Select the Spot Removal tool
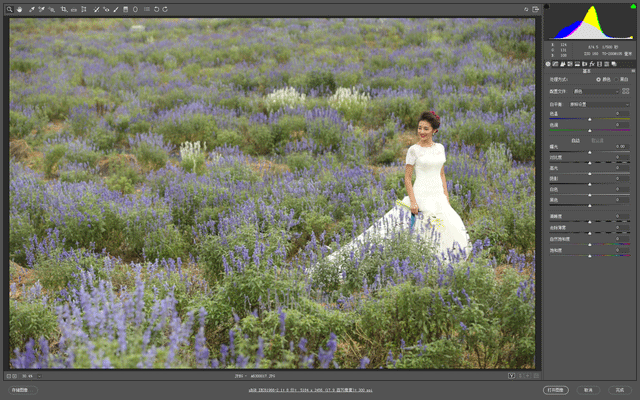Screen dimensions: 640x400 click(96, 9)
